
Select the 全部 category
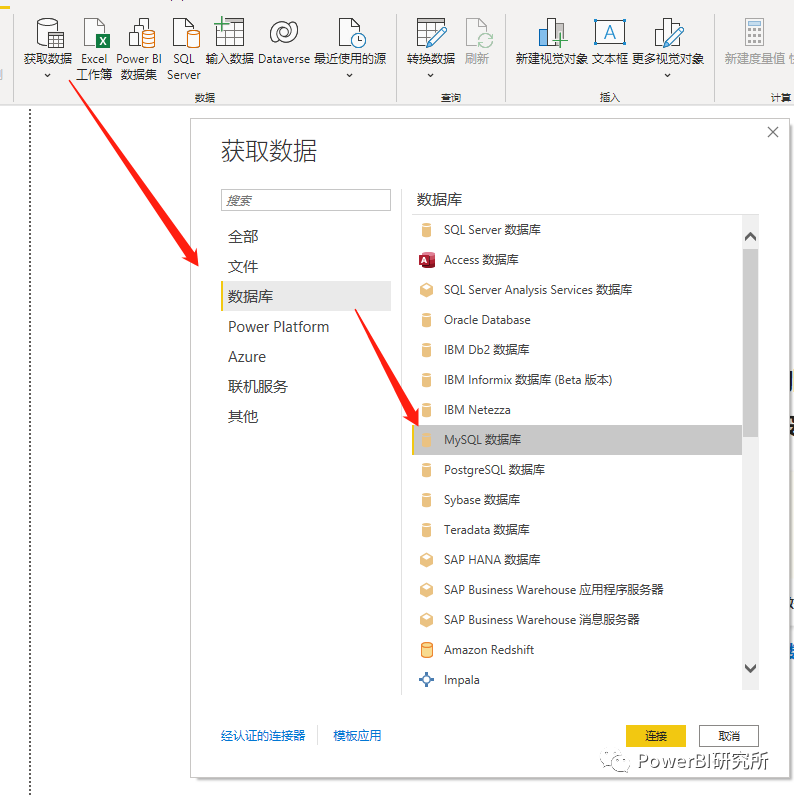click(306, 237)
